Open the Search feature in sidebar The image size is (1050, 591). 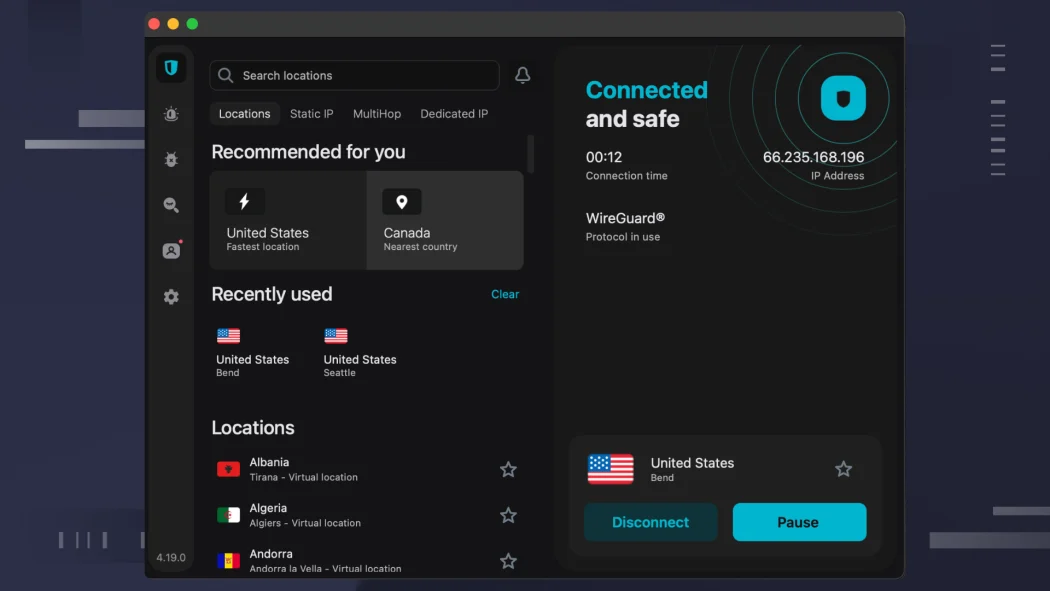click(171, 205)
